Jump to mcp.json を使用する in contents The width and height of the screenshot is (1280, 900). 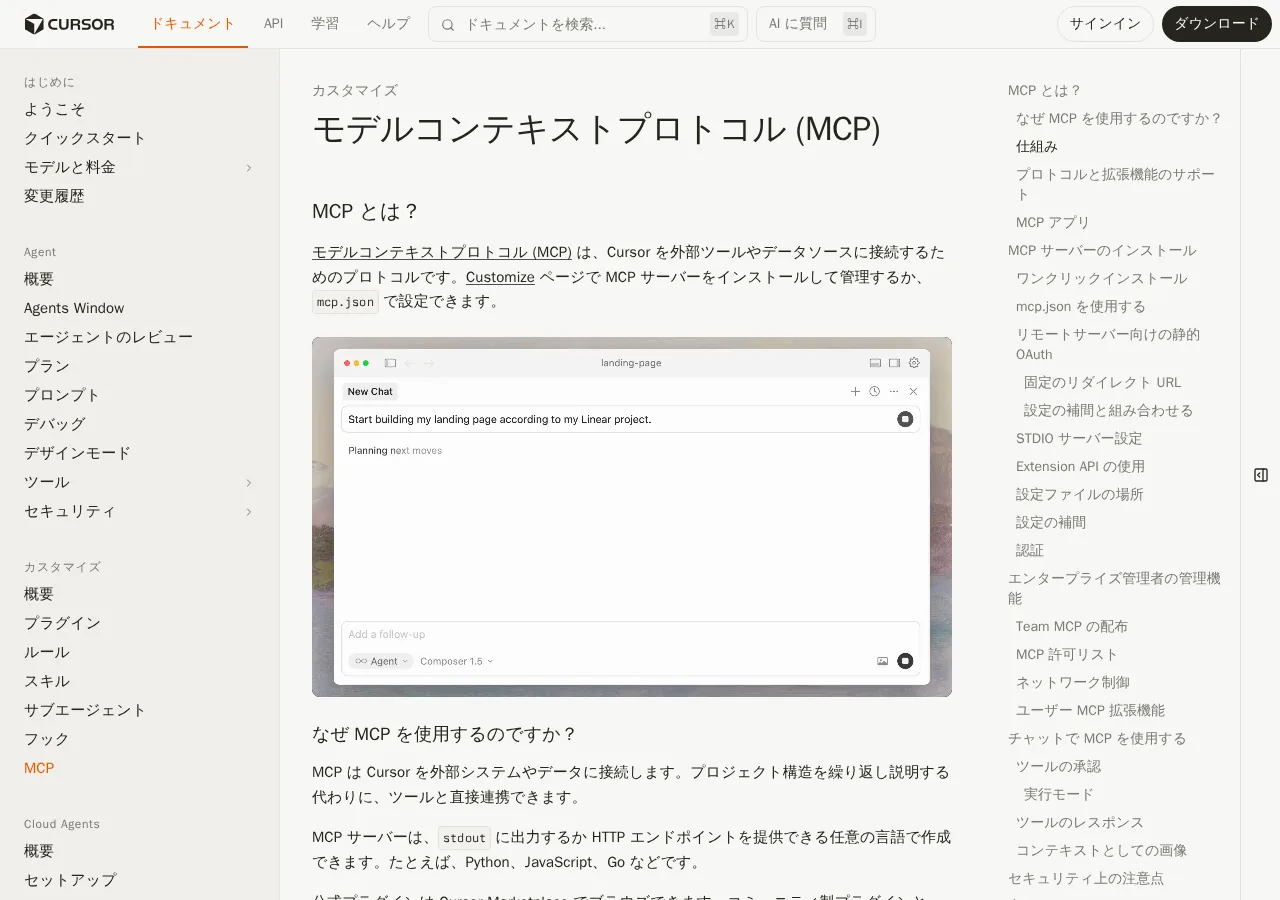pos(1081,307)
